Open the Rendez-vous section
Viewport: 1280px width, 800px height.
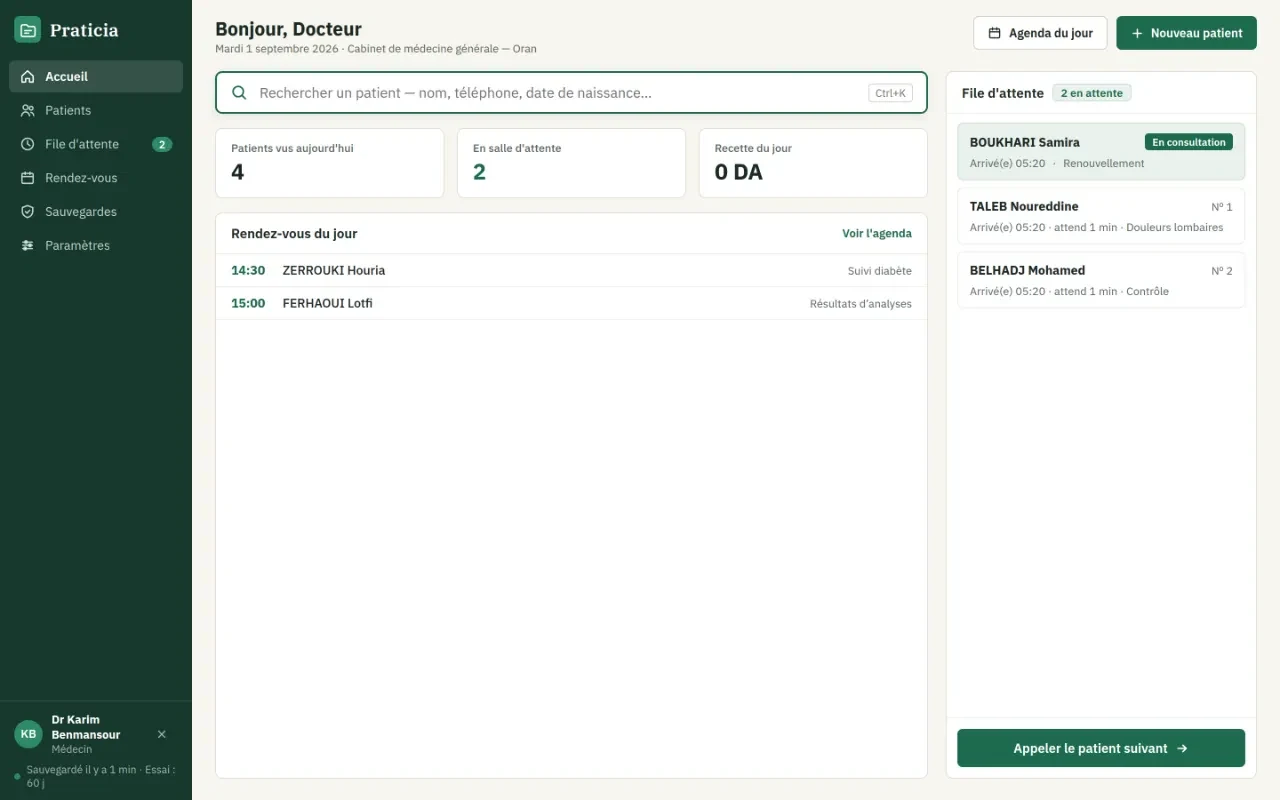pos(96,178)
